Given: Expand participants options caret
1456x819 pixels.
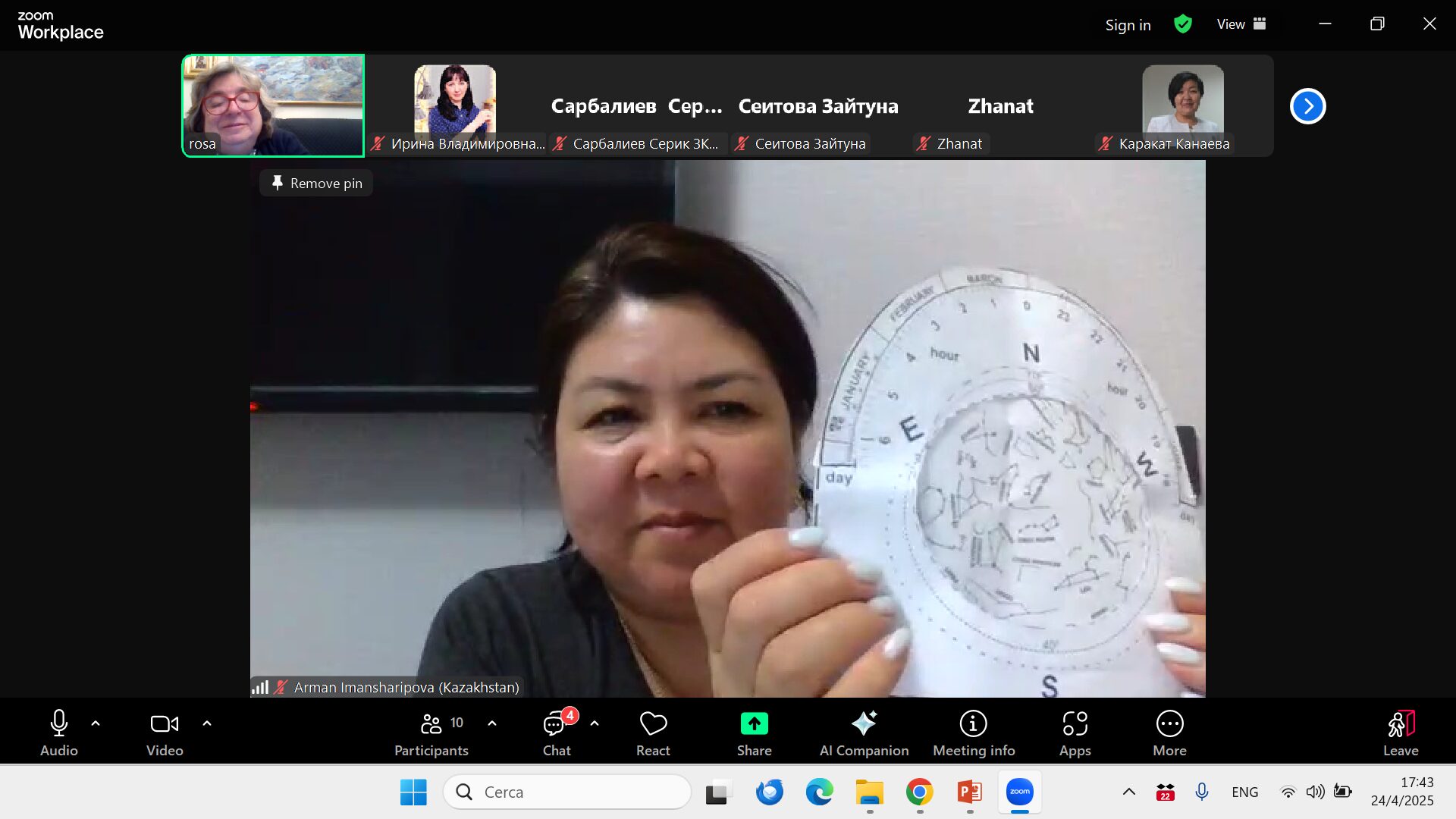Looking at the screenshot, I should pyautogui.click(x=492, y=723).
